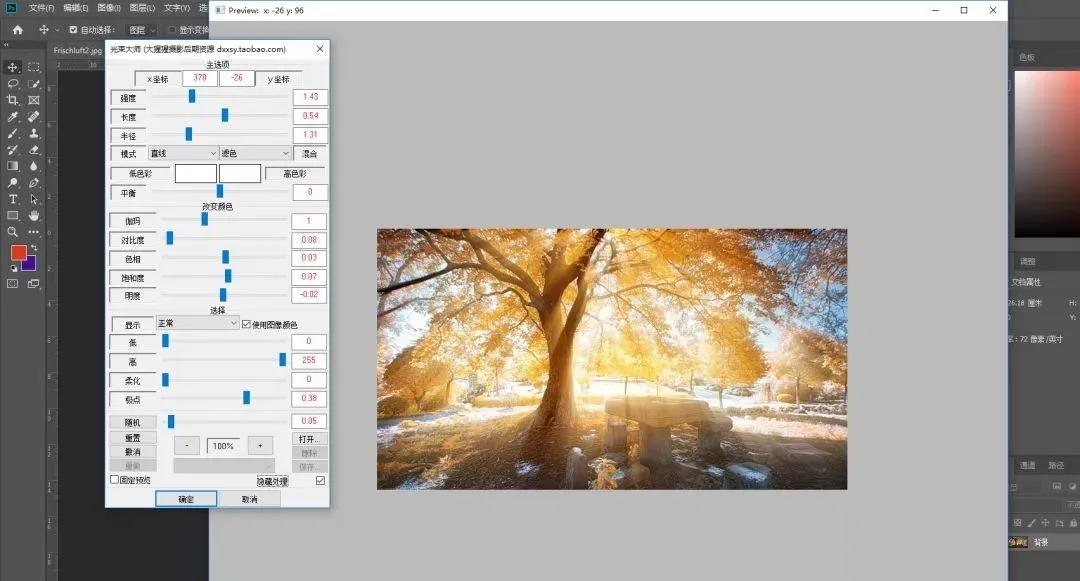1080x581 pixels.
Task: Enable the 固定预览 checkbox
Action: [114, 480]
